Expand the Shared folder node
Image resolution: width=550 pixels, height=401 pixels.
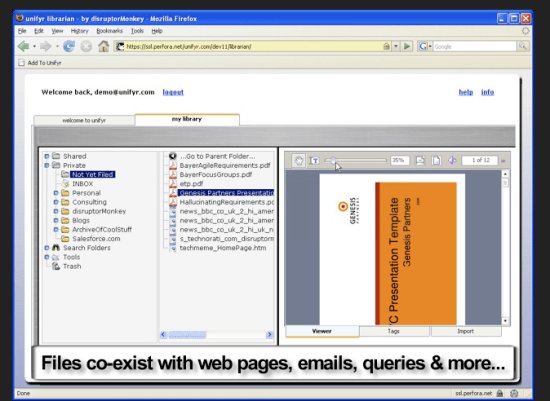click(x=47, y=156)
